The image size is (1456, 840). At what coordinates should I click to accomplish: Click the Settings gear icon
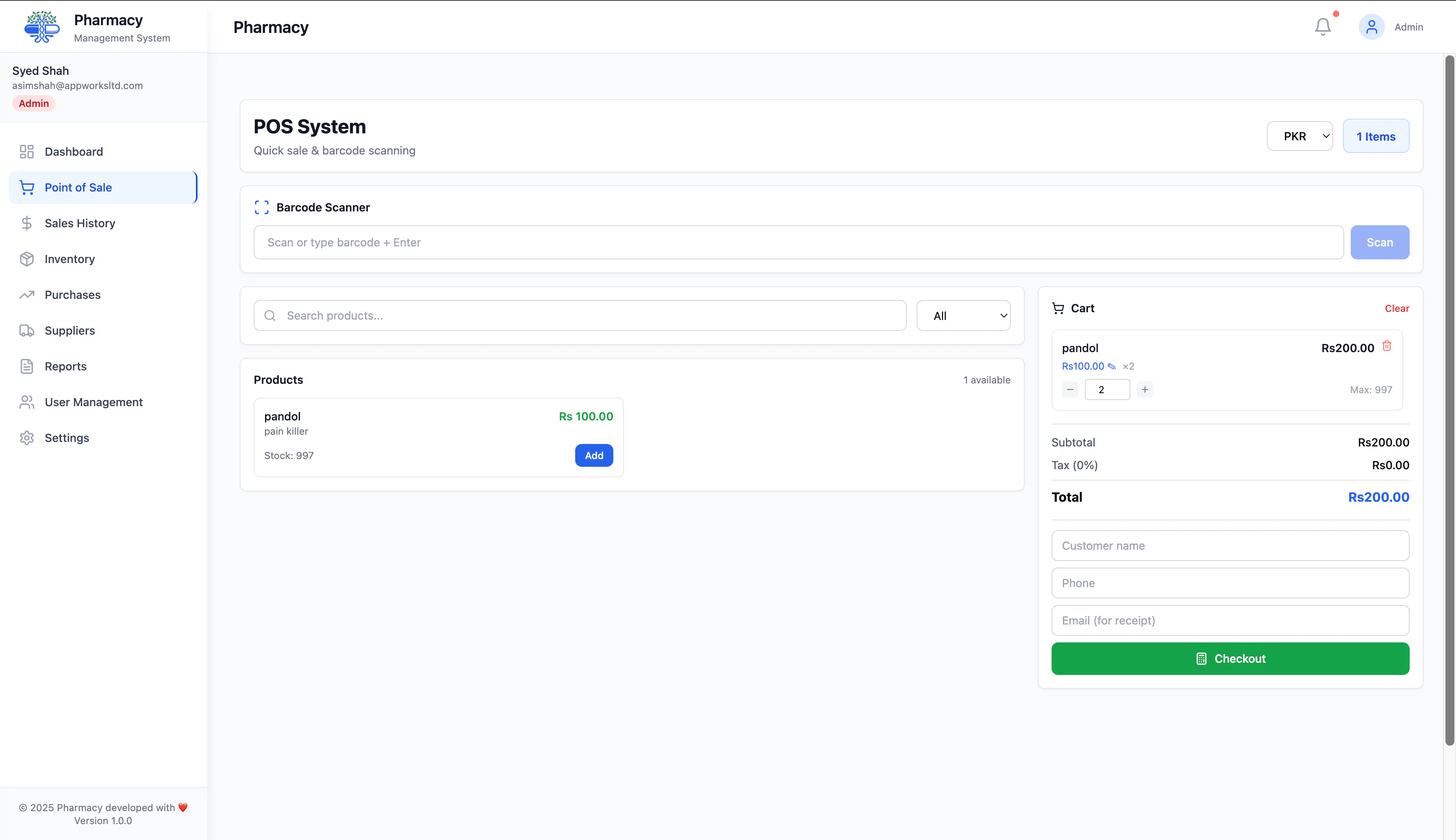[26, 438]
